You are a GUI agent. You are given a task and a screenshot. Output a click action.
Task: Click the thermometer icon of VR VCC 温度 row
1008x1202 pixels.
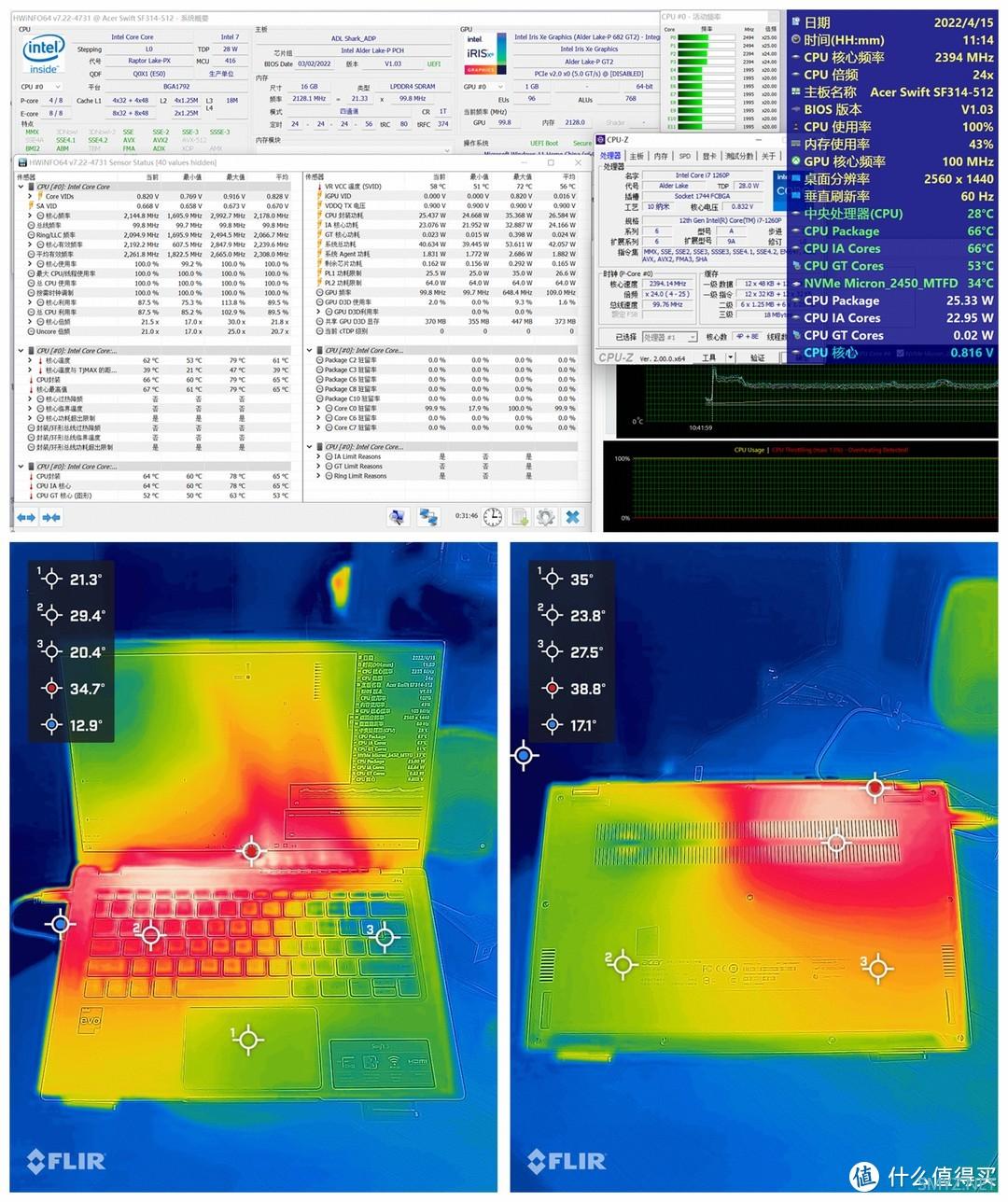point(320,187)
